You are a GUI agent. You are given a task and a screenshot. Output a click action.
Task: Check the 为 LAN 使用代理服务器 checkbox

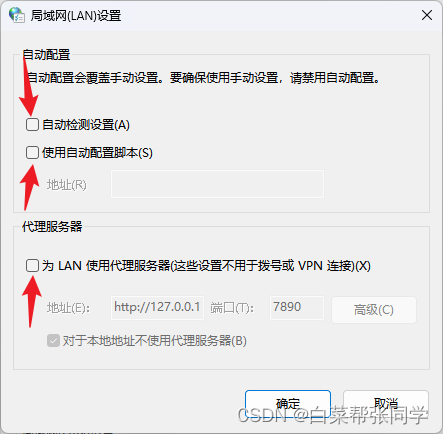(x=32, y=266)
